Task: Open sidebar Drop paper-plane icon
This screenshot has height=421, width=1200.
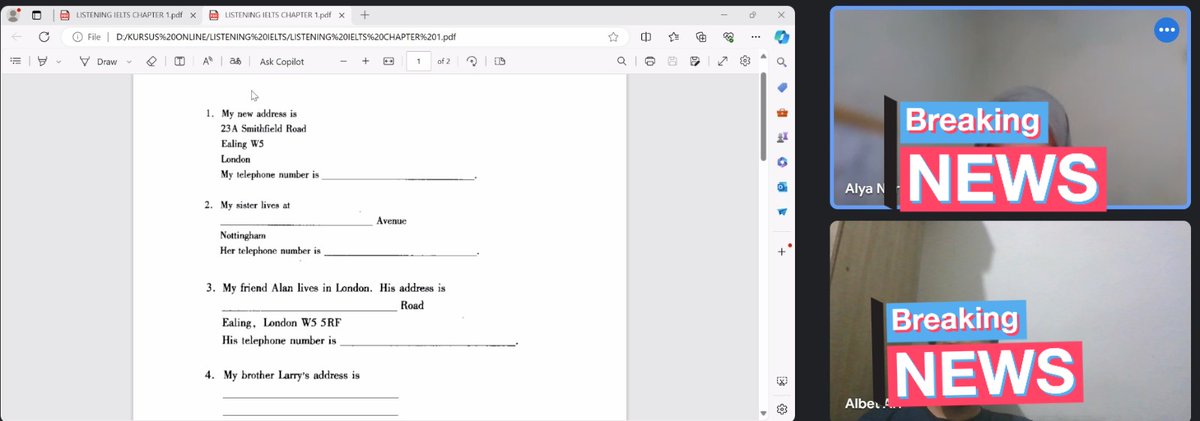Action: (x=782, y=212)
